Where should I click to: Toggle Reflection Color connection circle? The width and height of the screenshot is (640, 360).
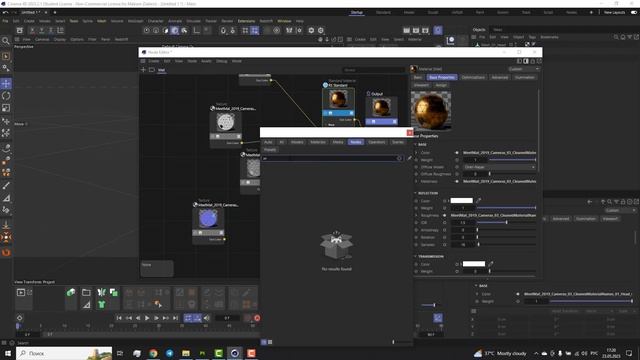444,201
